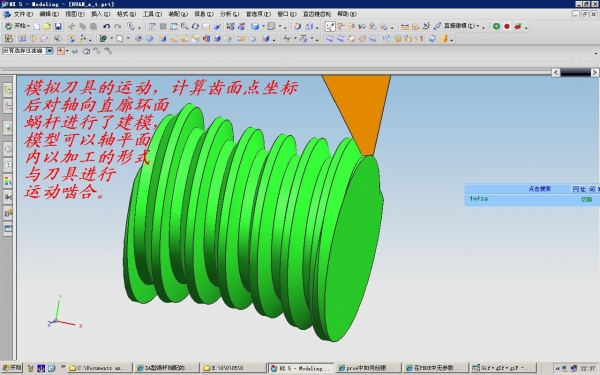Activate the Rotate view tool
Image resolution: width=600 pixels, height=375 pixels.
[x=195, y=26]
